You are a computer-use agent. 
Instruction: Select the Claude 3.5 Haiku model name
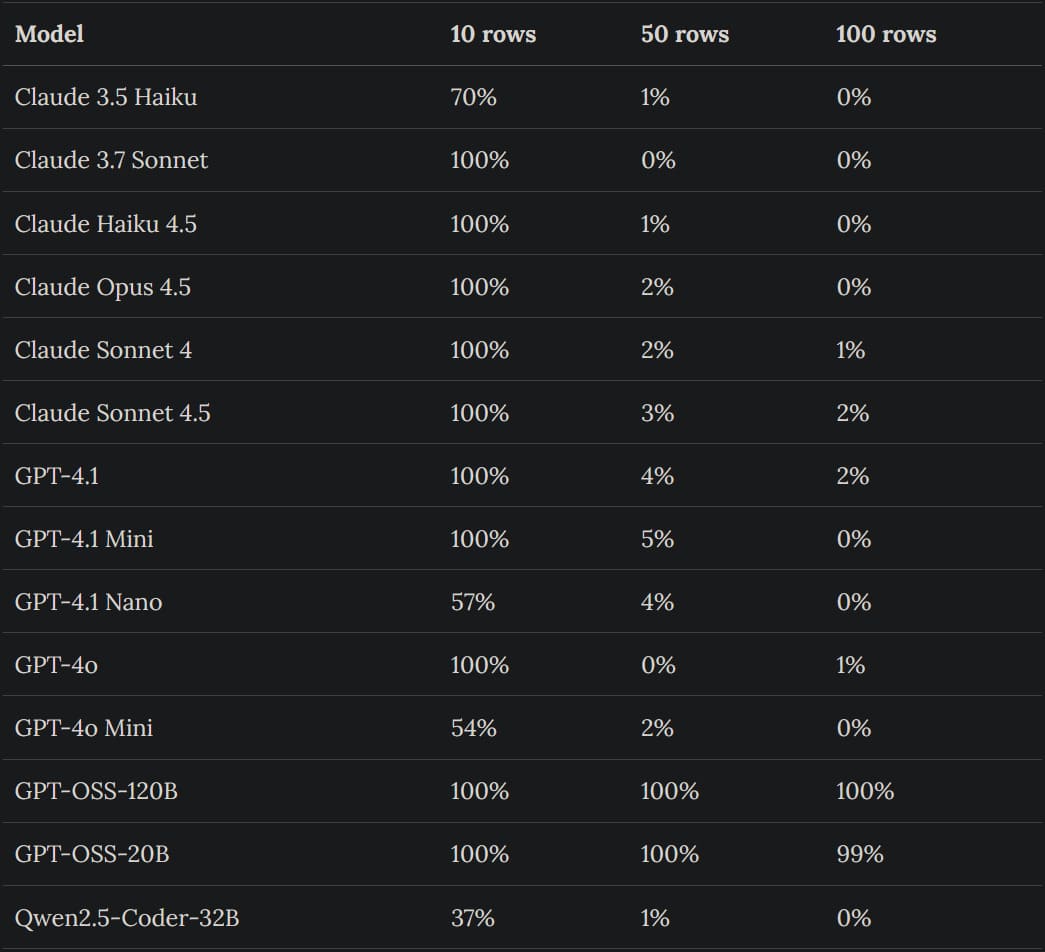tap(106, 97)
